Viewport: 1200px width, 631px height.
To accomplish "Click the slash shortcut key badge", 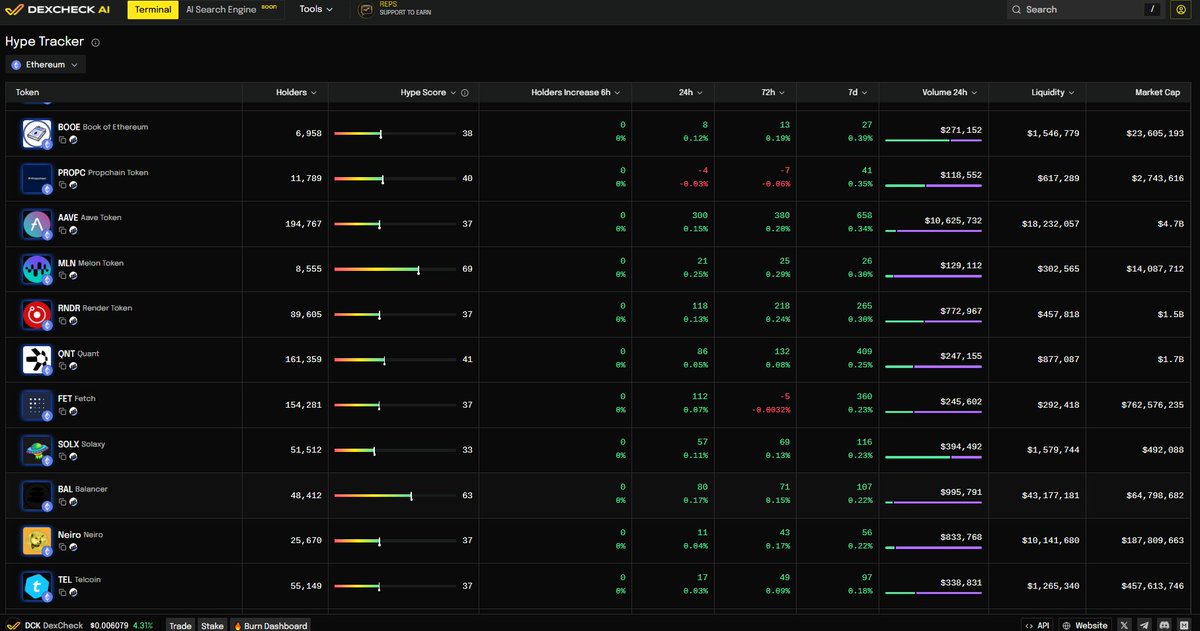I will point(1152,9).
